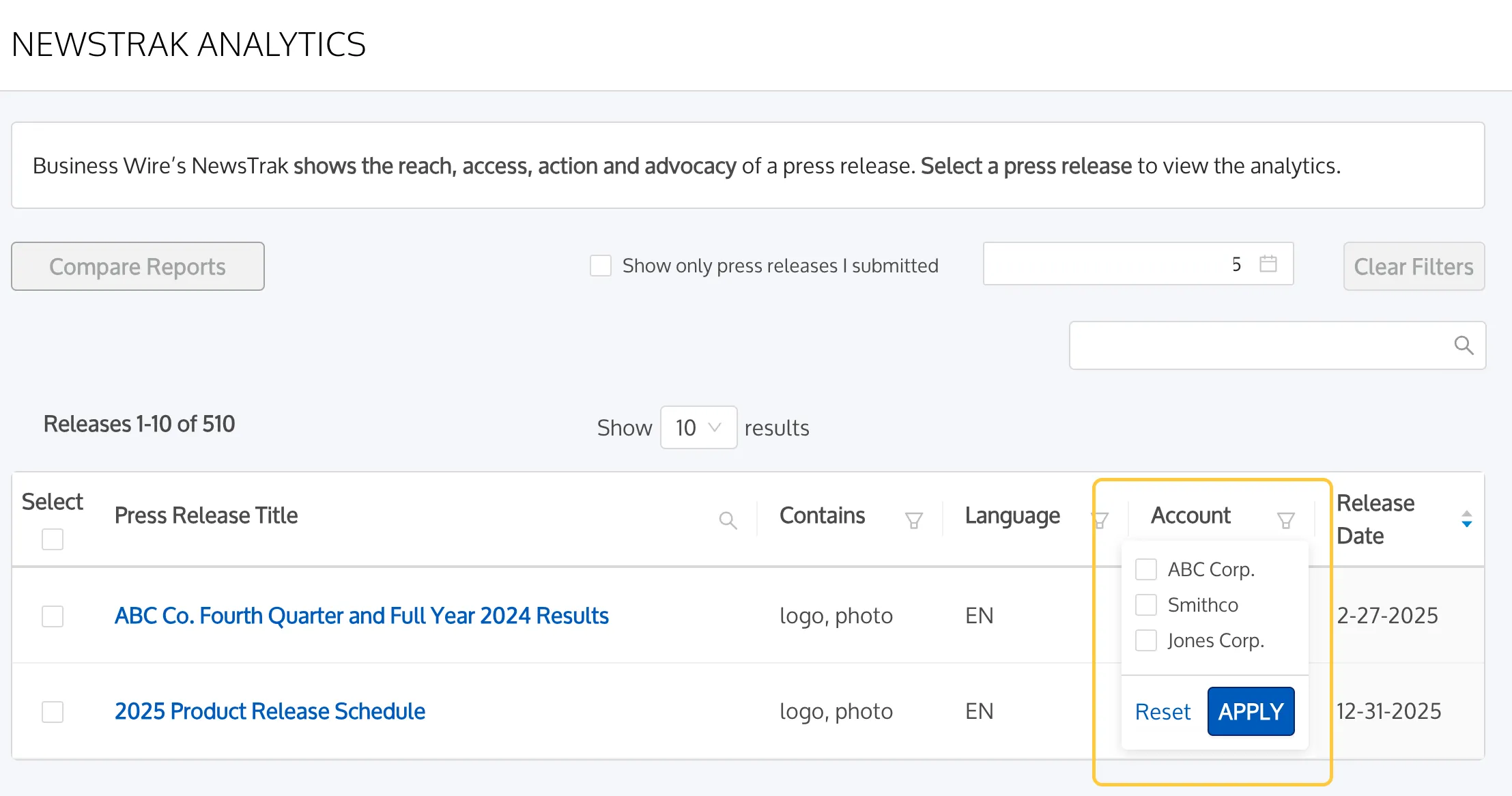Check the Jones Corp. account filter
1512x796 pixels.
pos(1146,640)
